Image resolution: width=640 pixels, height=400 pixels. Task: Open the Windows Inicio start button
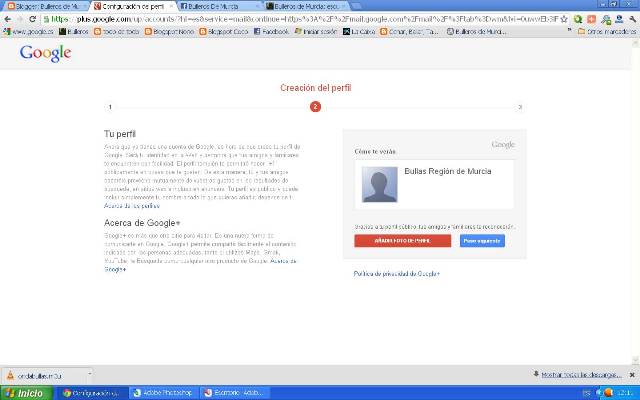(x=26, y=393)
